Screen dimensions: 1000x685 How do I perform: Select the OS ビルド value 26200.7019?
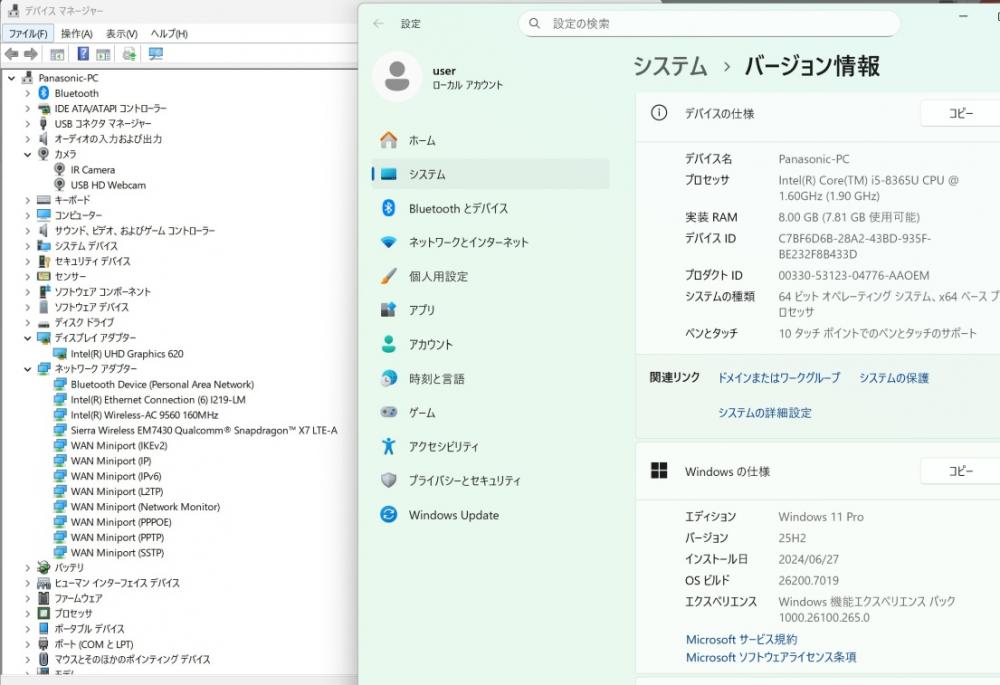tap(808, 580)
